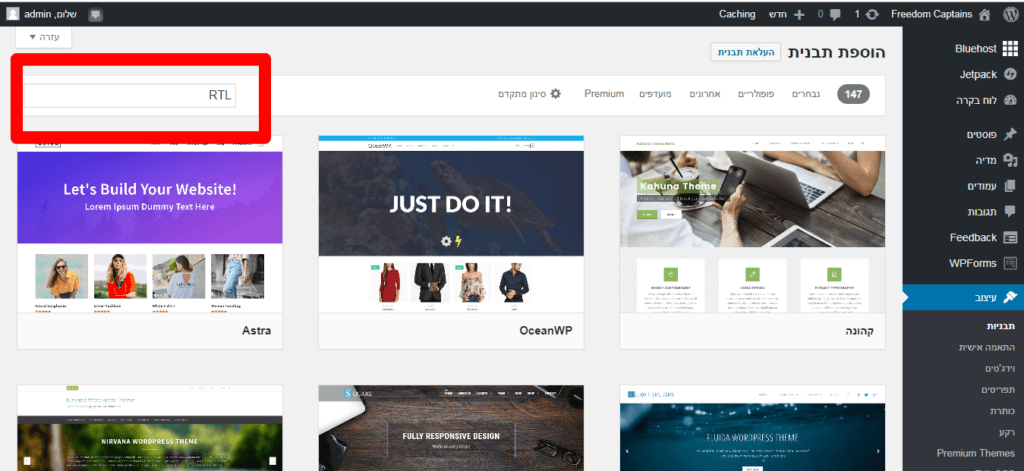Open the comments bubble icon in admin bar
The height and width of the screenshot is (471, 1024).
click(x=835, y=14)
